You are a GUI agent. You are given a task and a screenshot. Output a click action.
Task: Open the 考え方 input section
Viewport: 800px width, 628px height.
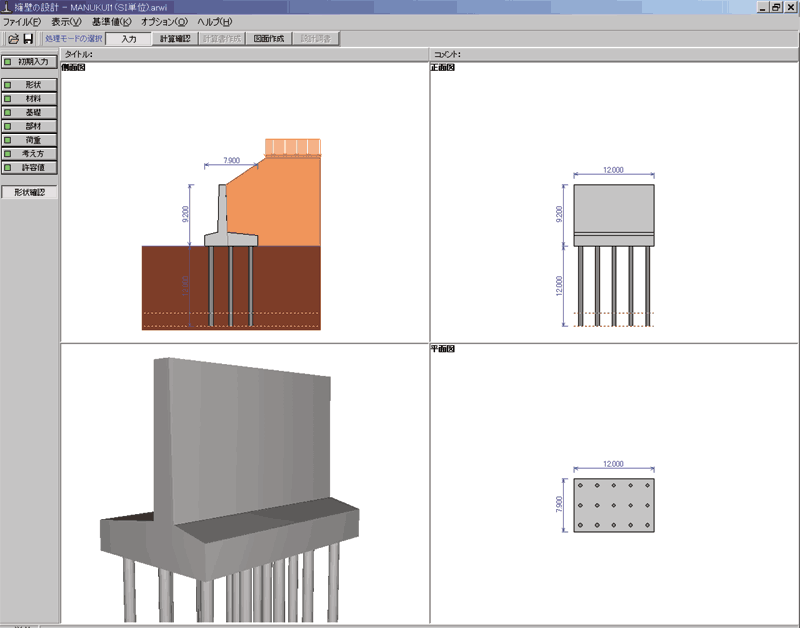(29, 155)
